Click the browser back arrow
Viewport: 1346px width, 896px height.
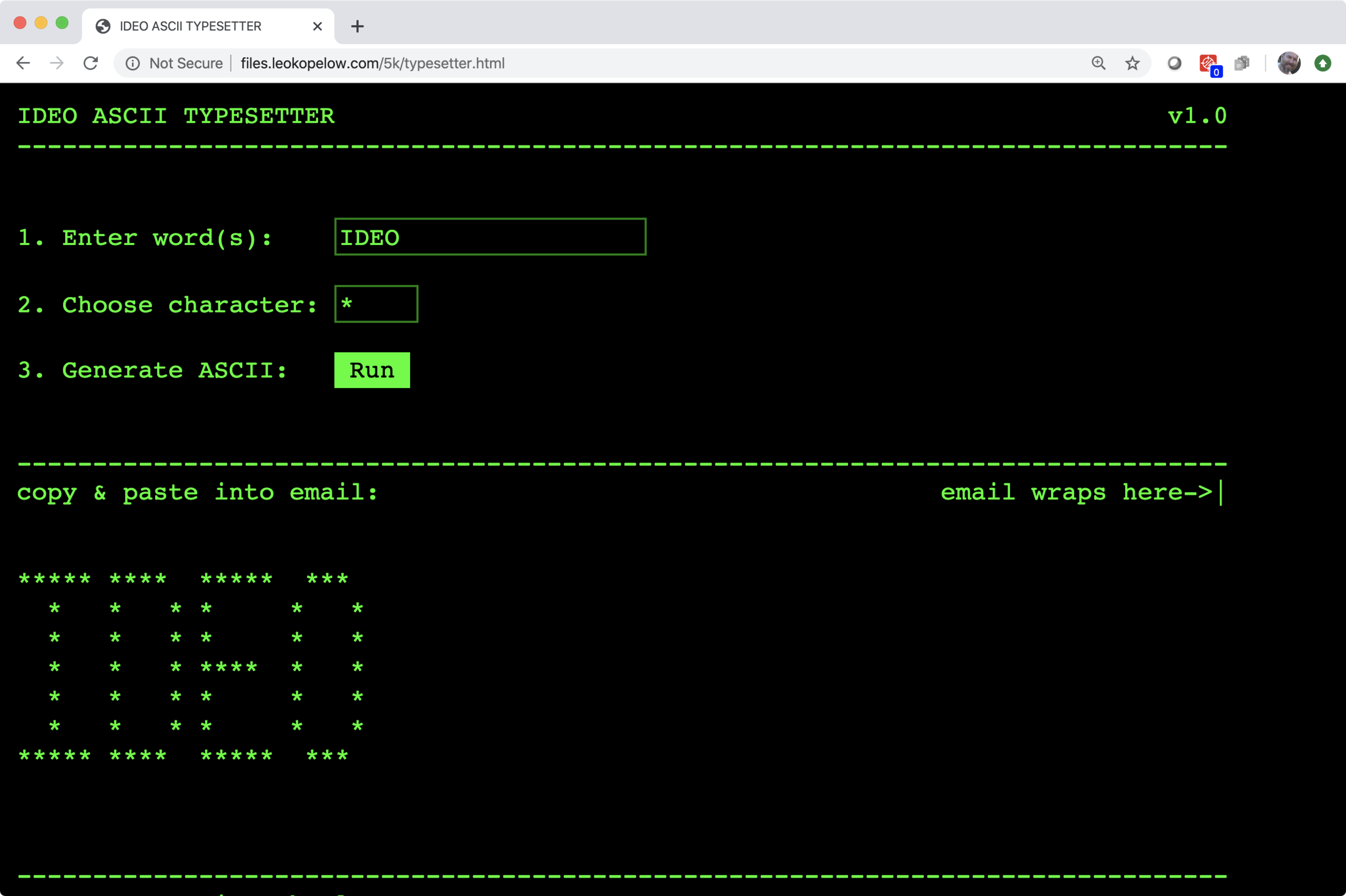click(23, 63)
